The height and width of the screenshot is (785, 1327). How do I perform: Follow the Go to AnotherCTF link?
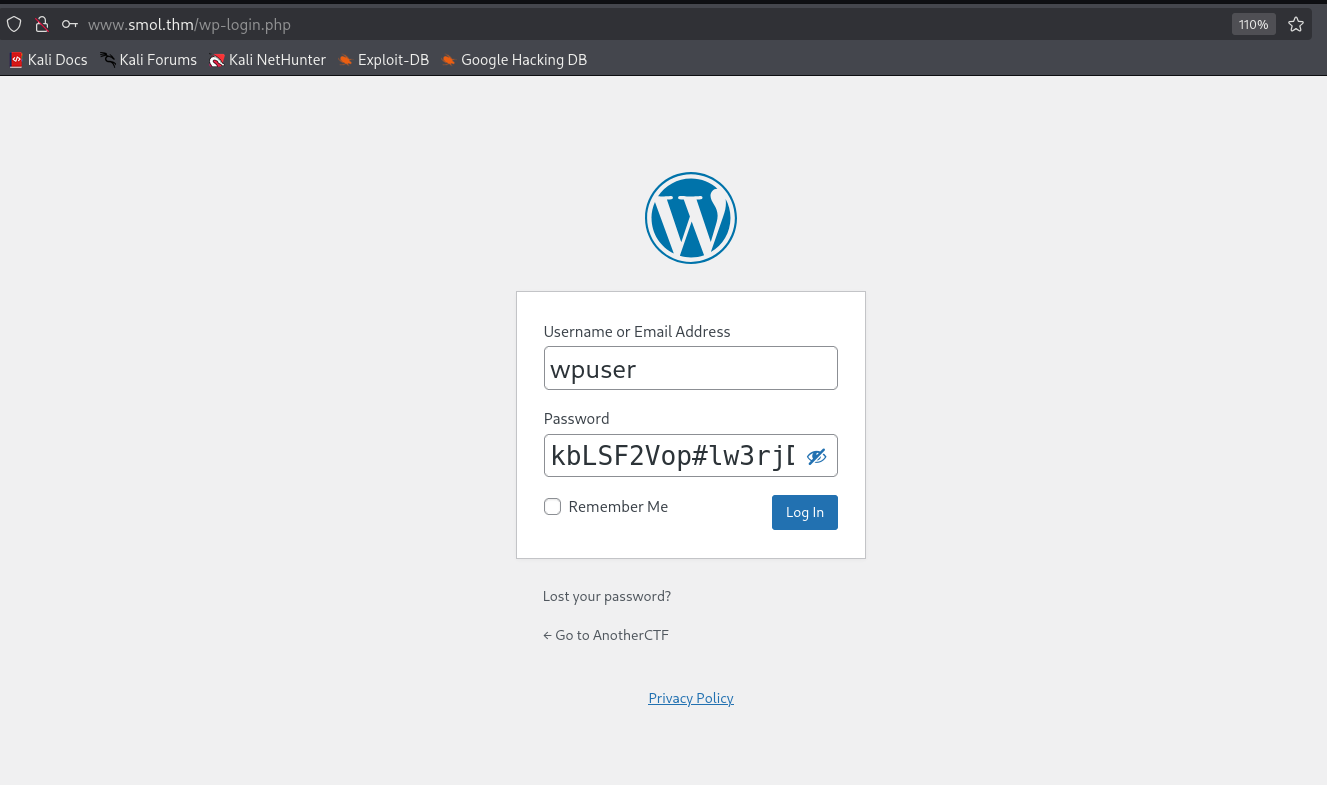[606, 635]
